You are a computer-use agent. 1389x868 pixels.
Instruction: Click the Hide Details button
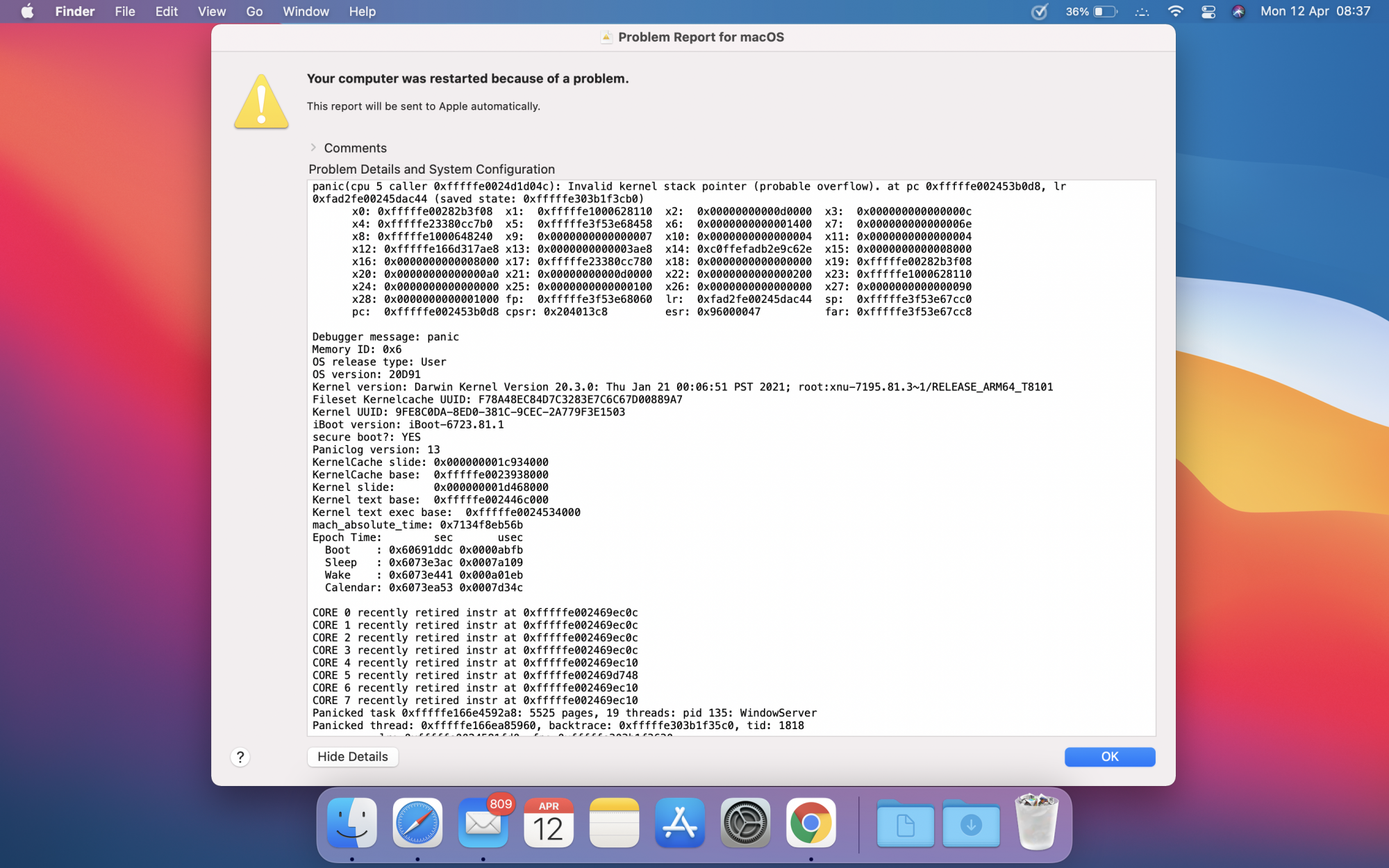(x=353, y=756)
